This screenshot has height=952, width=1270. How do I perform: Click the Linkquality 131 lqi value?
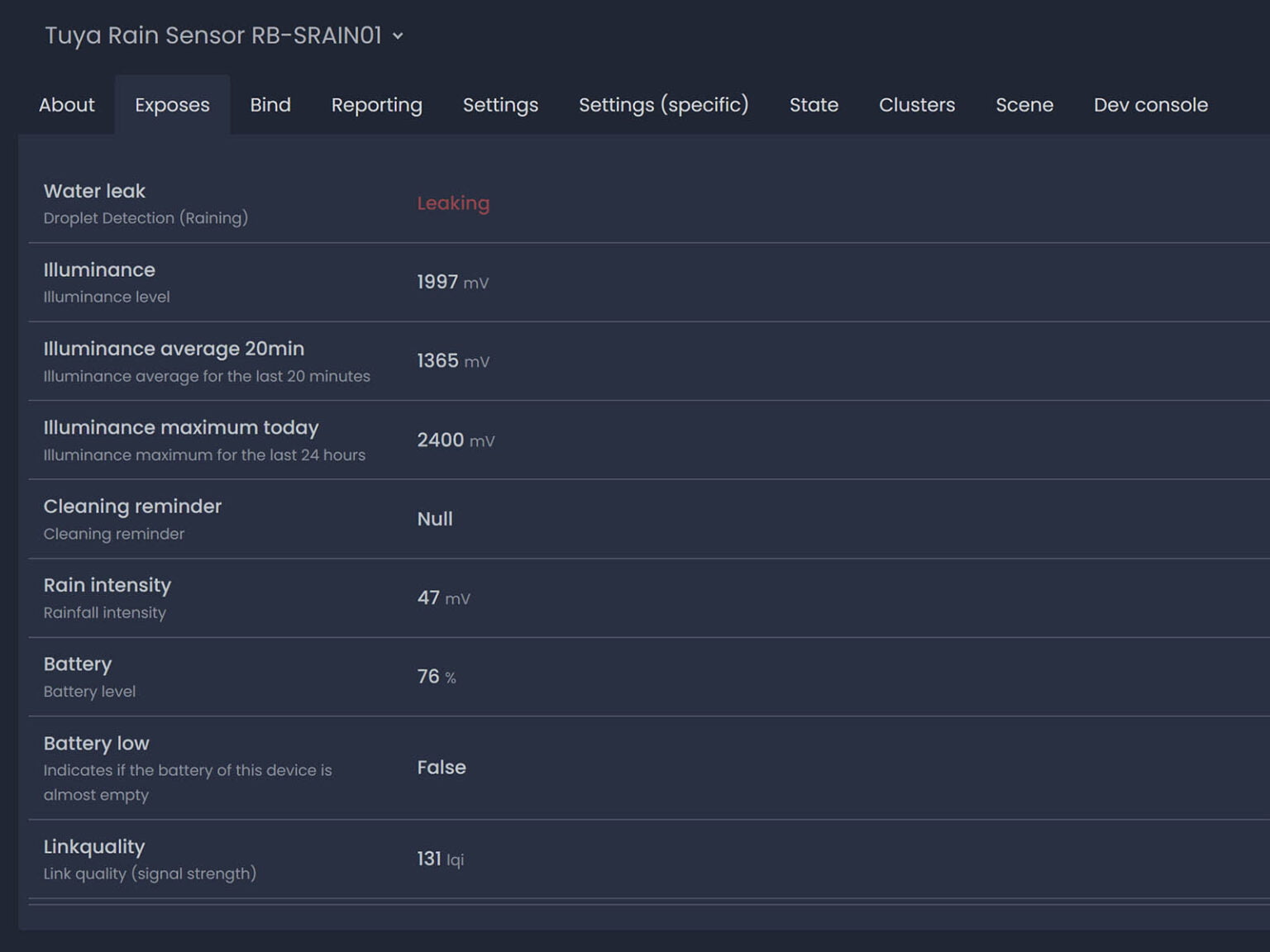pyautogui.click(x=440, y=859)
